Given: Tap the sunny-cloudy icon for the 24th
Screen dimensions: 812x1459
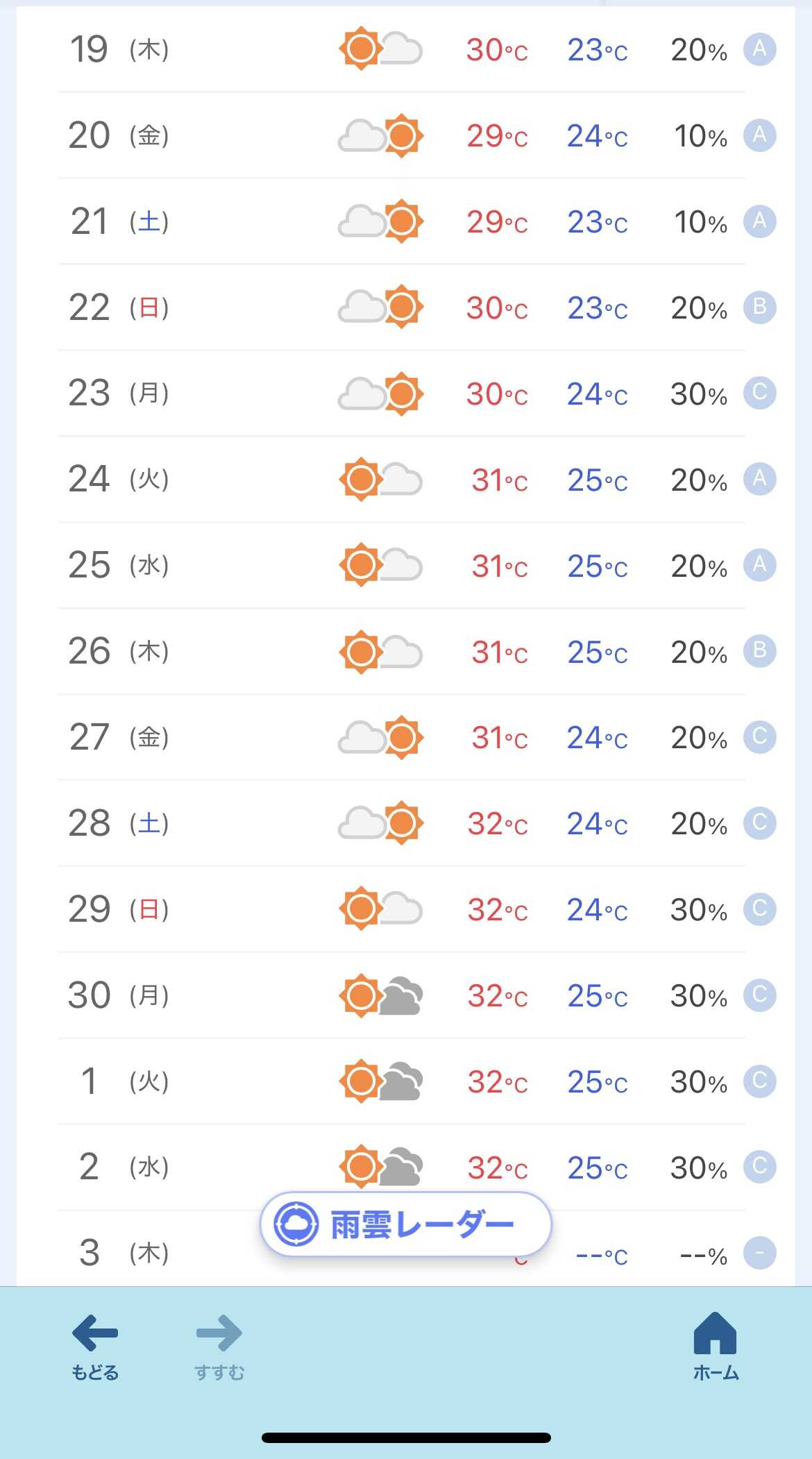Looking at the screenshot, I should (380, 479).
